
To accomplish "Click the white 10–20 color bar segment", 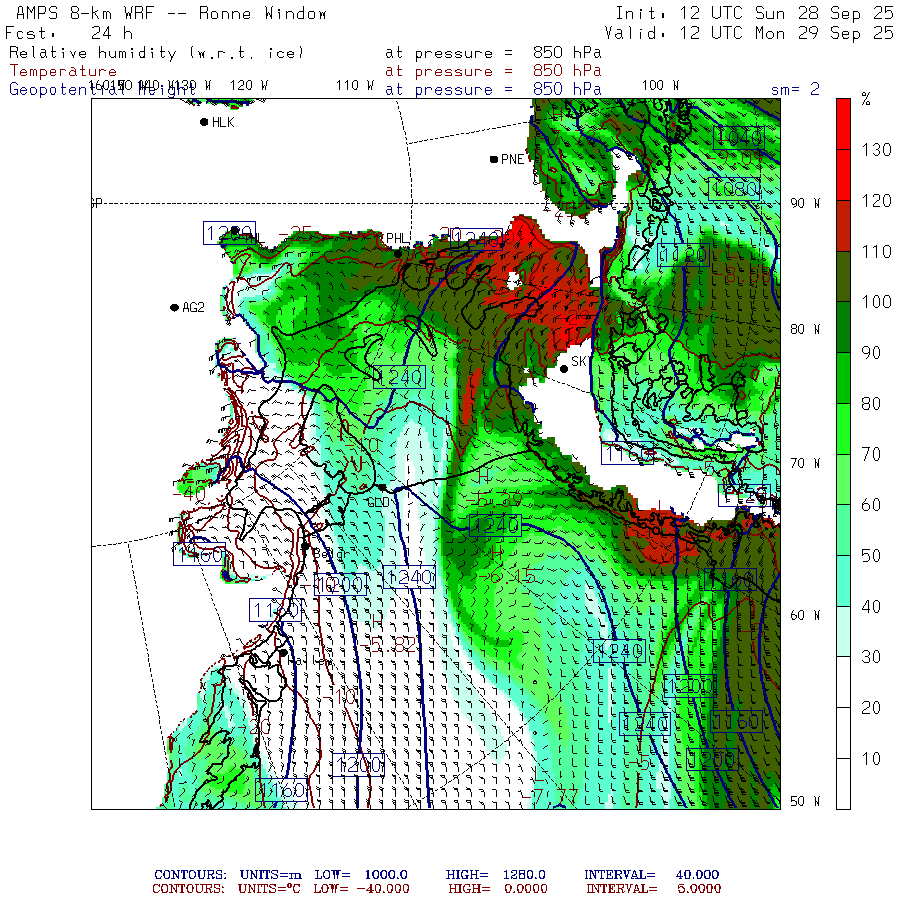I will pos(843,733).
